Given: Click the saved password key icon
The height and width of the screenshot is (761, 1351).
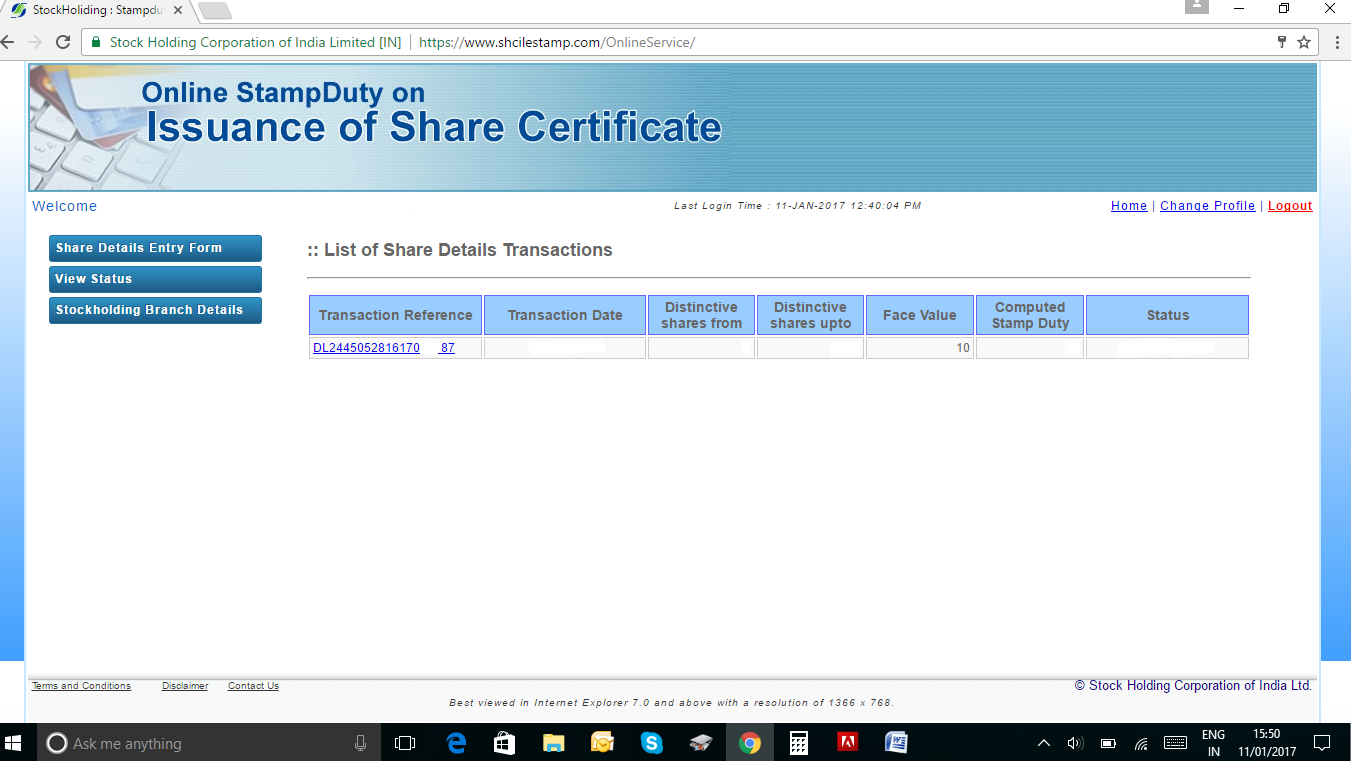Looking at the screenshot, I should coord(1281,42).
